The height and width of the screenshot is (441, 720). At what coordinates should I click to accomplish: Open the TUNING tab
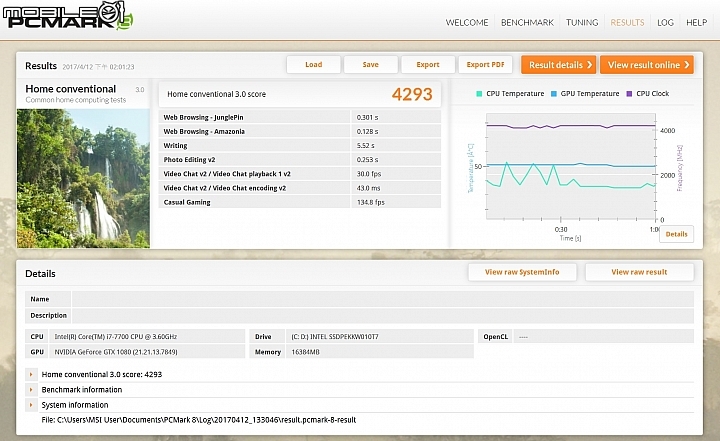582,23
